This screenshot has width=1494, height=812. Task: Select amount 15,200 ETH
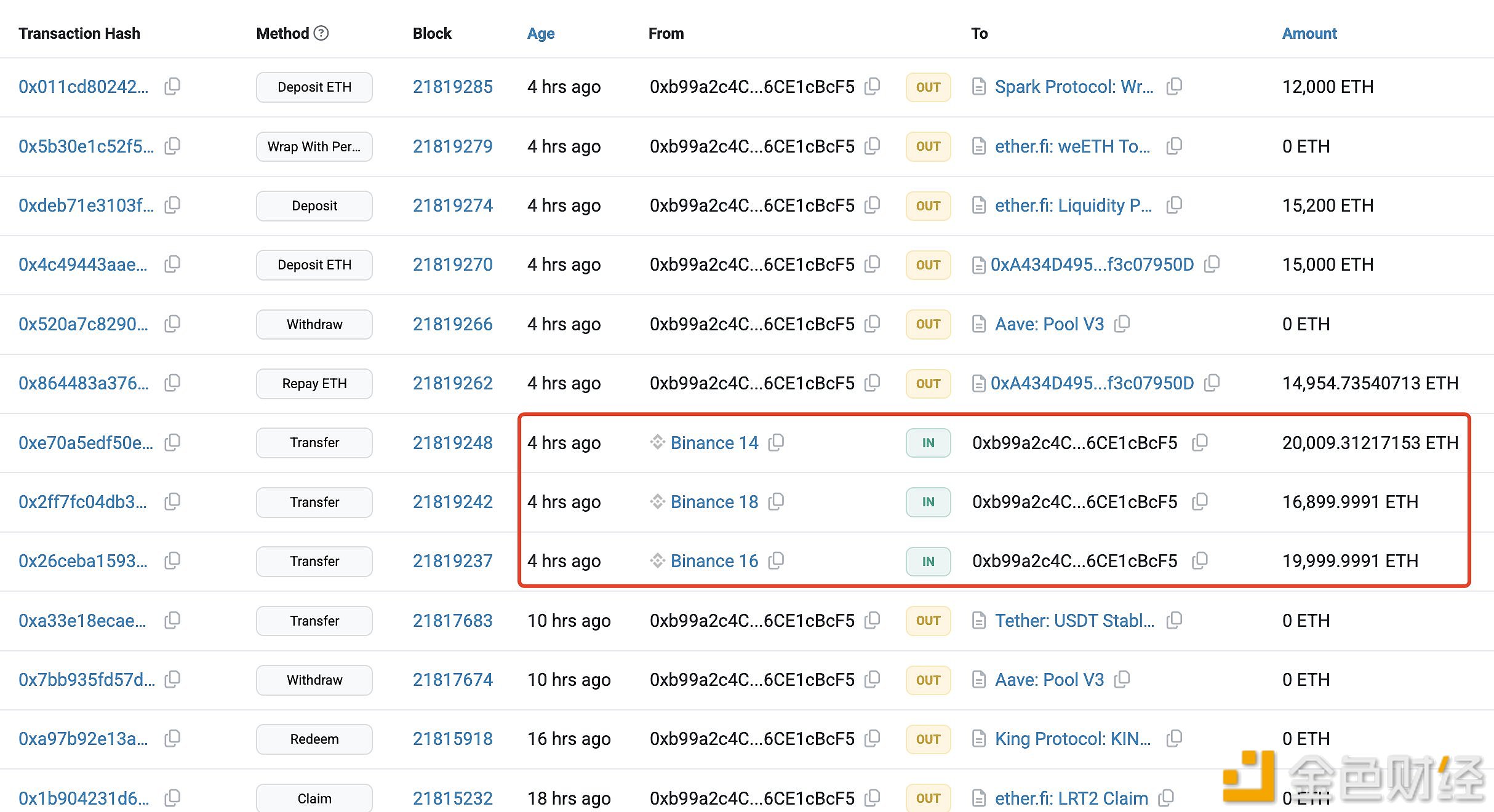coord(1328,205)
